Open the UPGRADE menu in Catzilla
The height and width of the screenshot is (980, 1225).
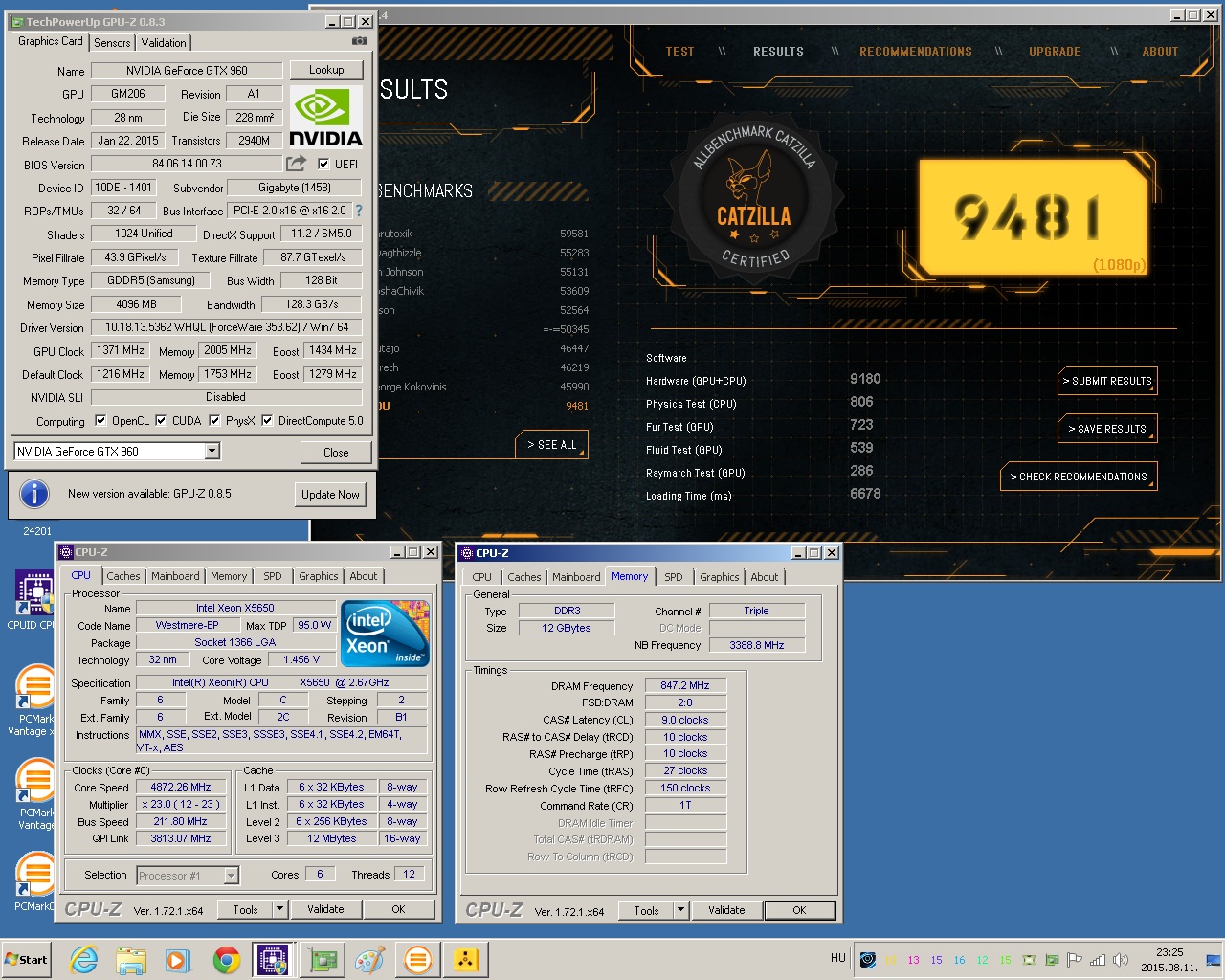click(x=1055, y=52)
